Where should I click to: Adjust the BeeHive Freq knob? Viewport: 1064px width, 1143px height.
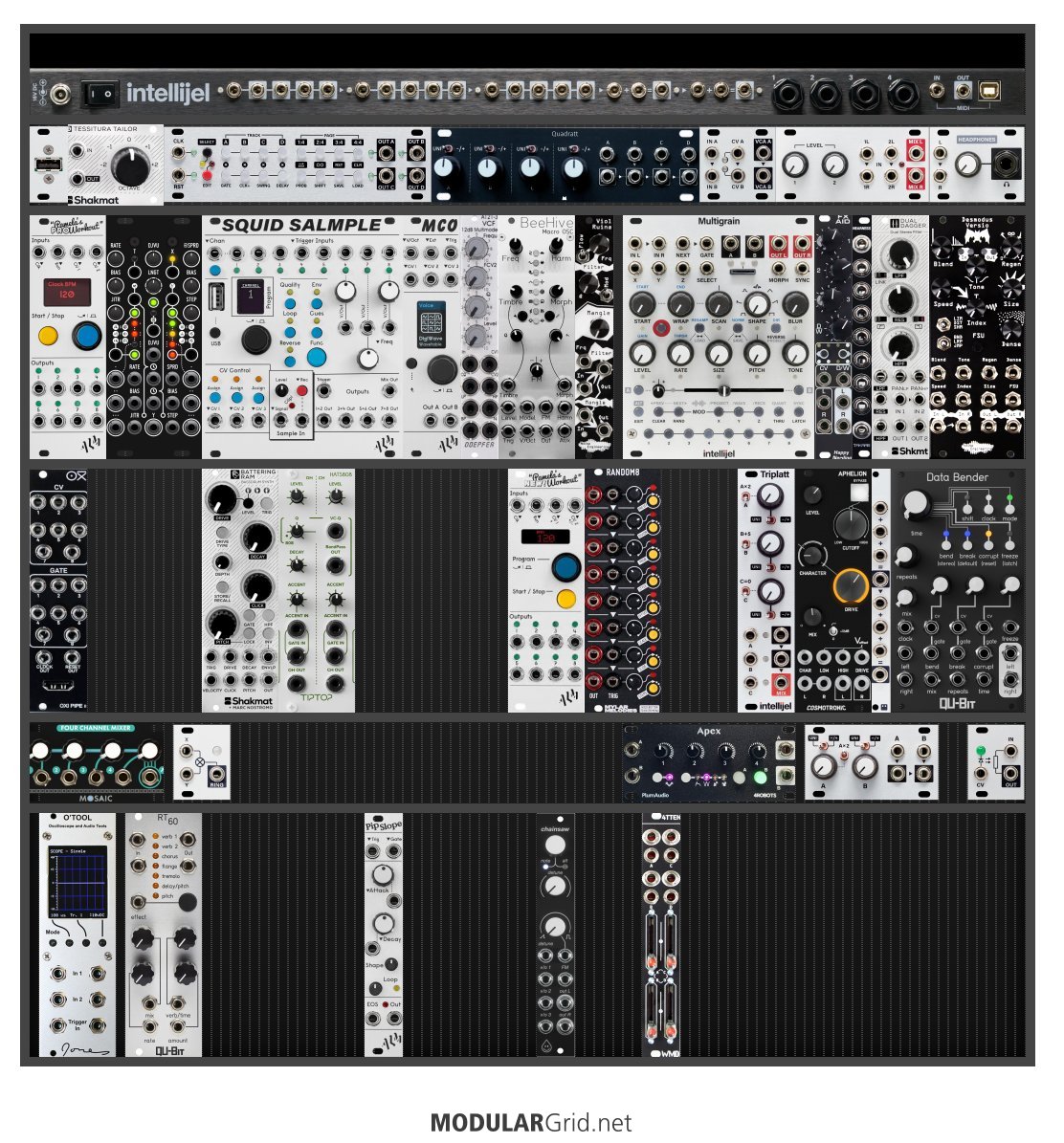click(x=516, y=245)
